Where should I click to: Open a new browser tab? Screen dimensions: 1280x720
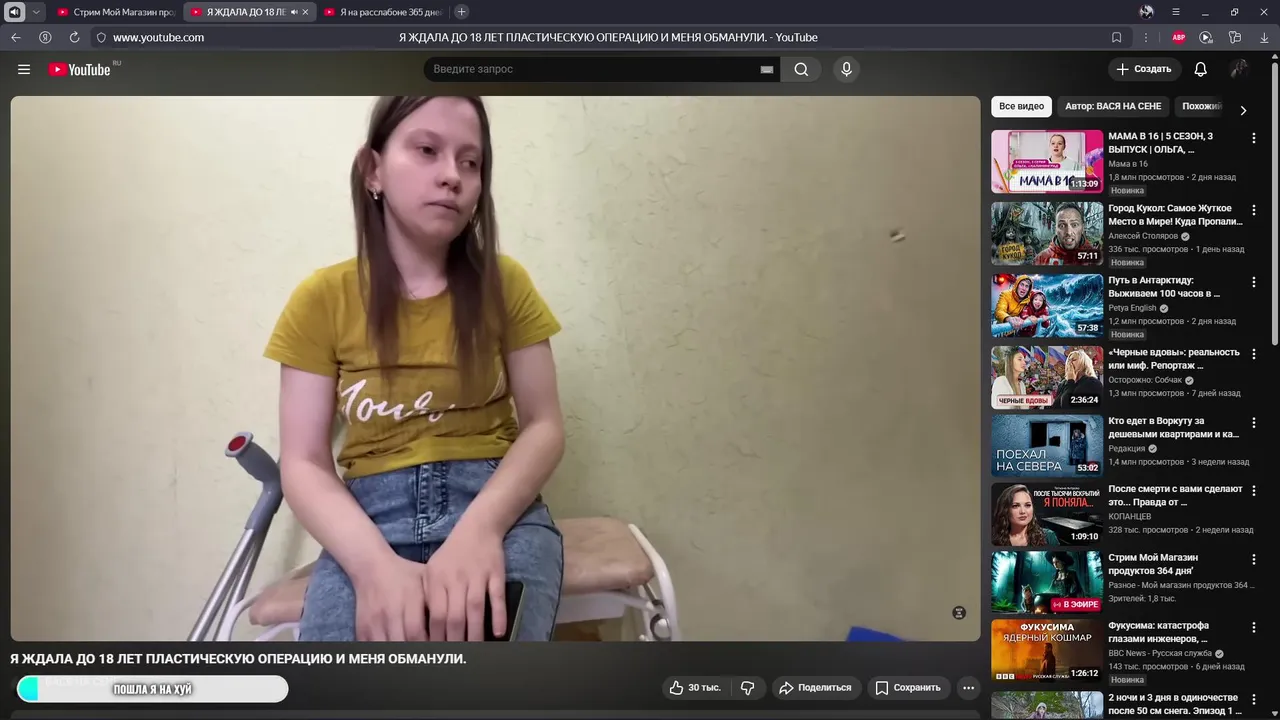point(461,12)
